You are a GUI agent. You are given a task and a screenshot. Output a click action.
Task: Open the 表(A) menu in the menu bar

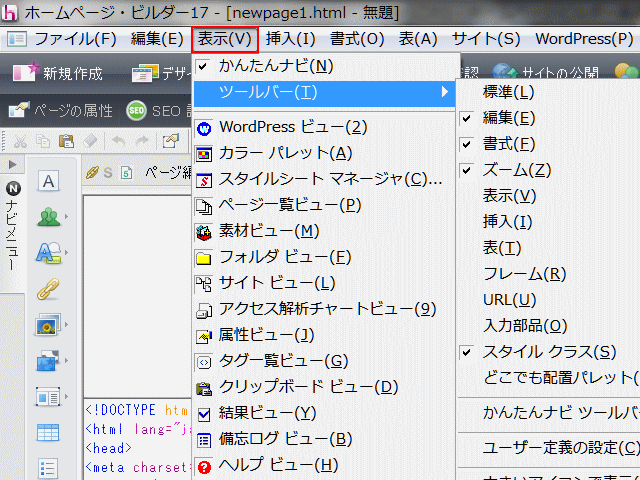pyautogui.click(x=418, y=39)
